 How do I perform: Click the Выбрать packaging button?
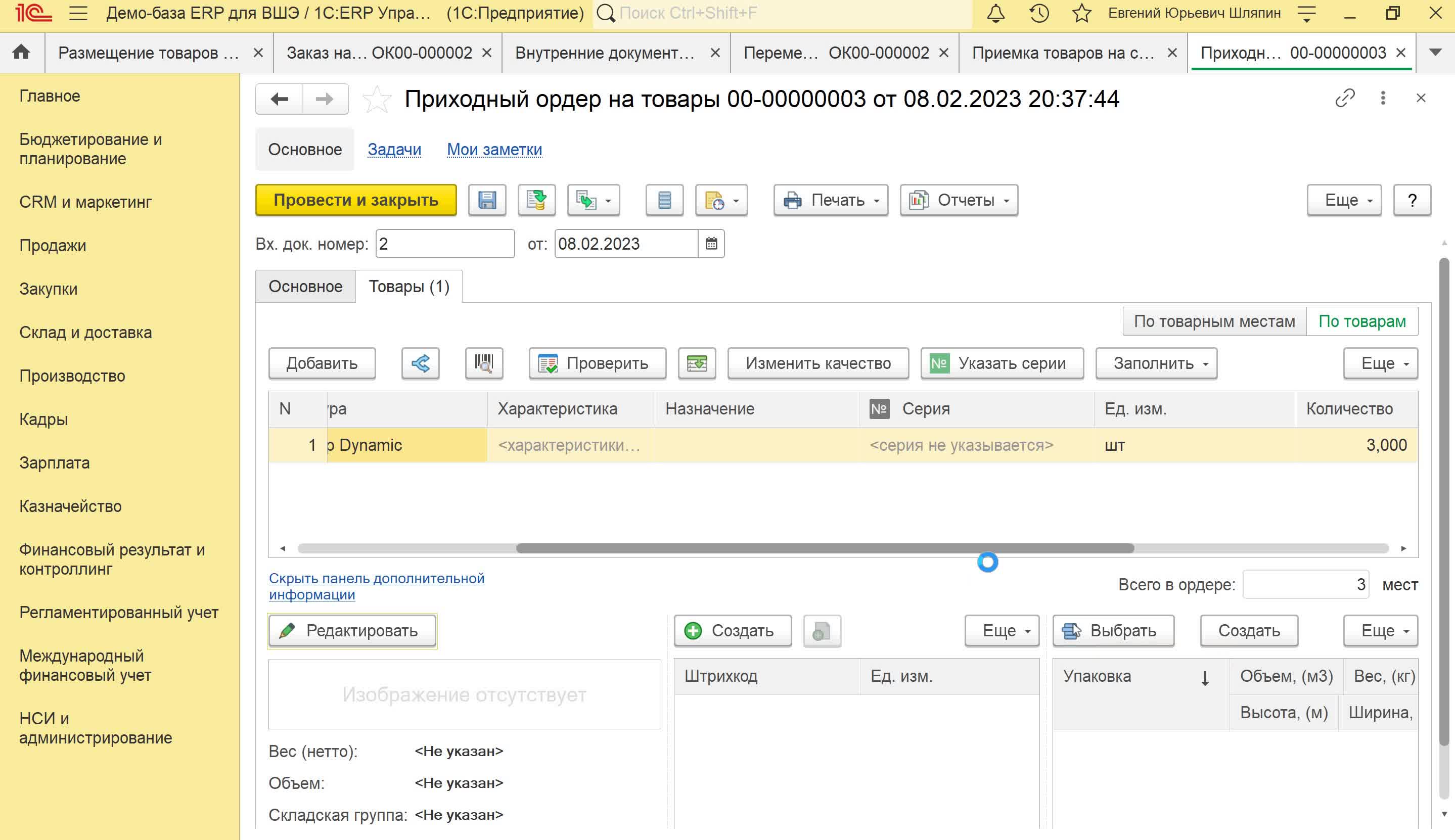pyautogui.click(x=1113, y=631)
